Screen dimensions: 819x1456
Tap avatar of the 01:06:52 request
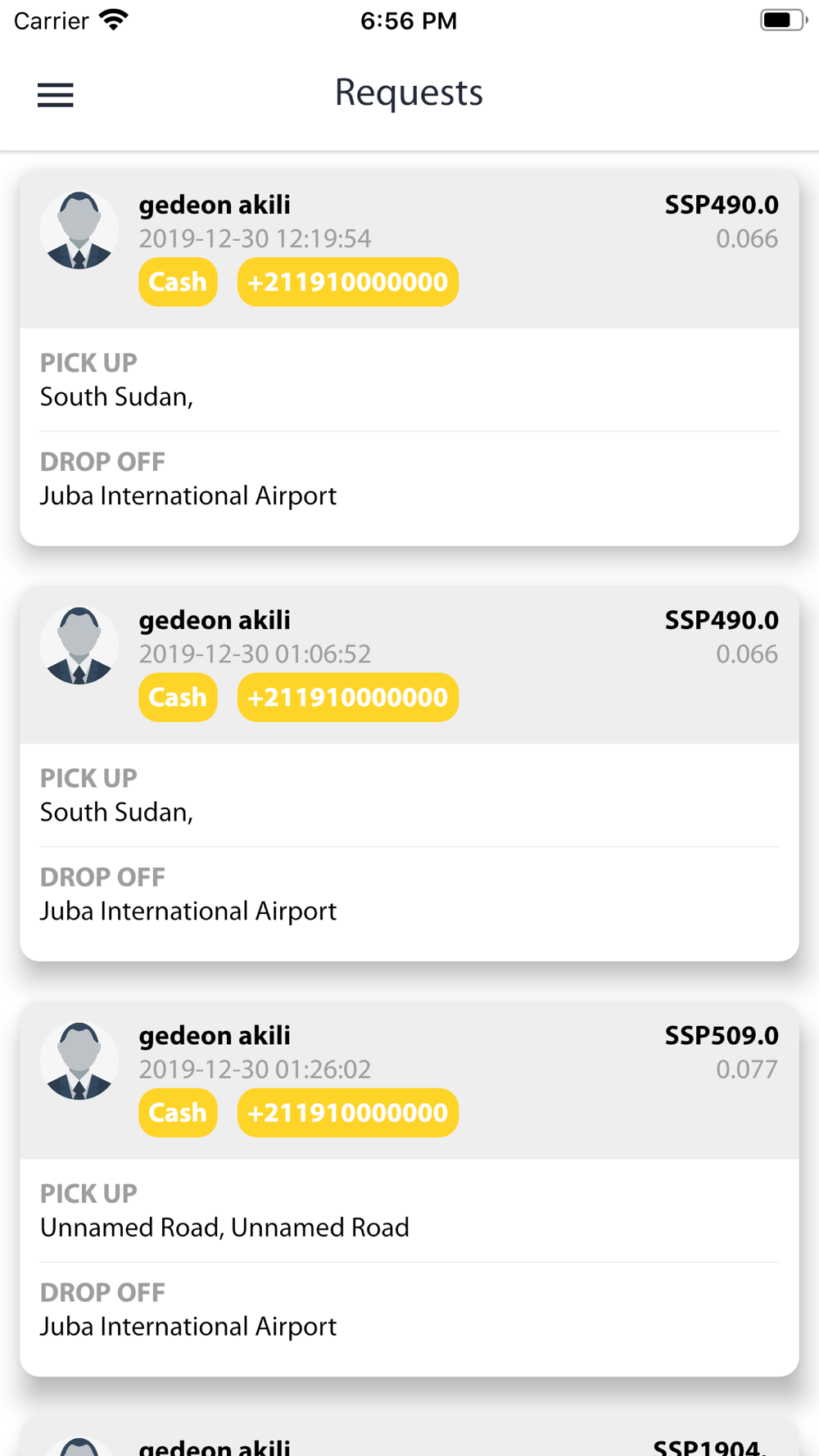pyautogui.click(x=79, y=645)
